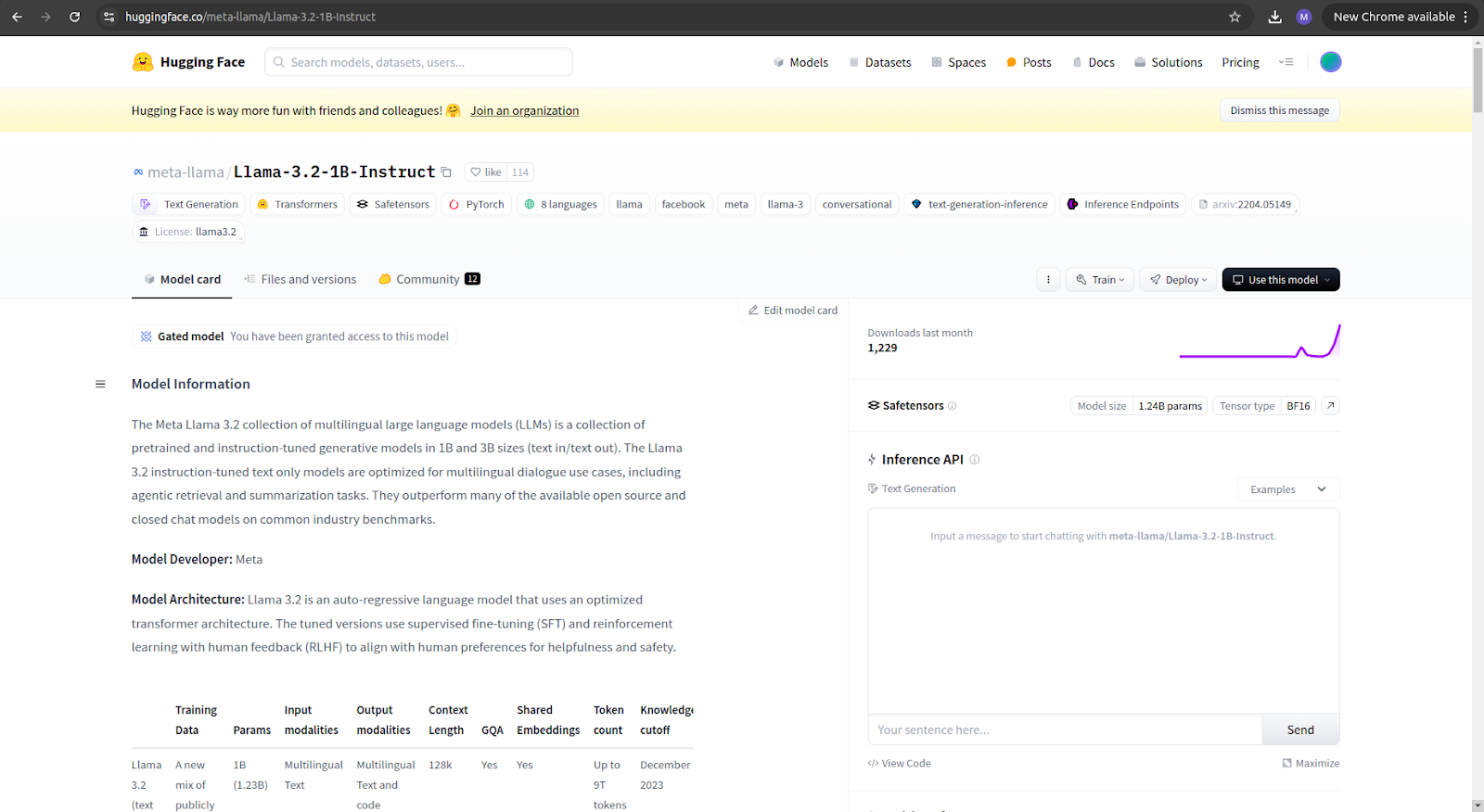Click License: llama3.2 tag
The height and width of the screenshot is (812, 1484).
187,232
